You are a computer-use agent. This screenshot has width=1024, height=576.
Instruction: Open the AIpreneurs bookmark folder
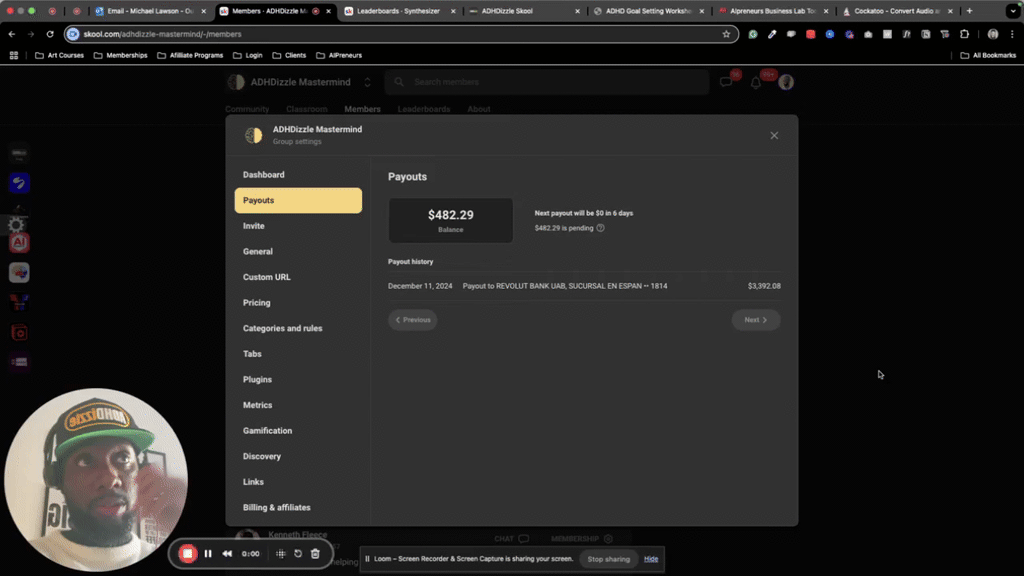339,56
